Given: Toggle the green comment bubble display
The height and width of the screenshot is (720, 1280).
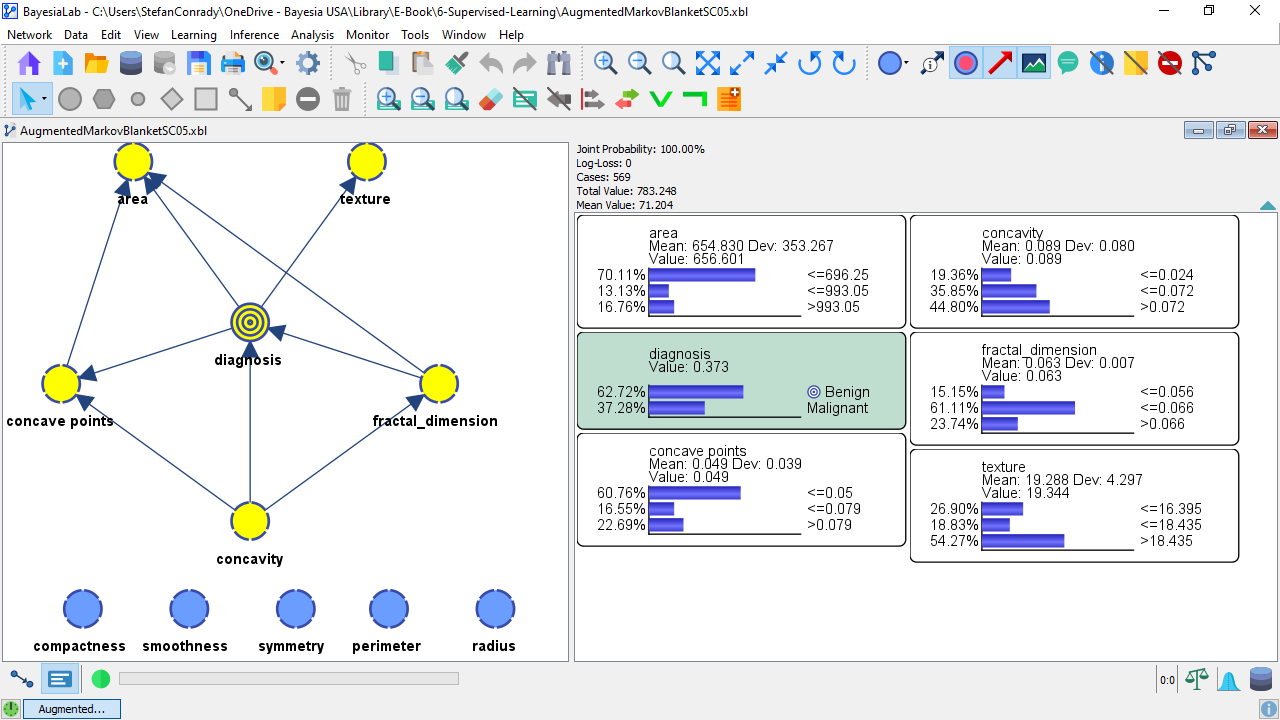Looking at the screenshot, I should click(1068, 64).
